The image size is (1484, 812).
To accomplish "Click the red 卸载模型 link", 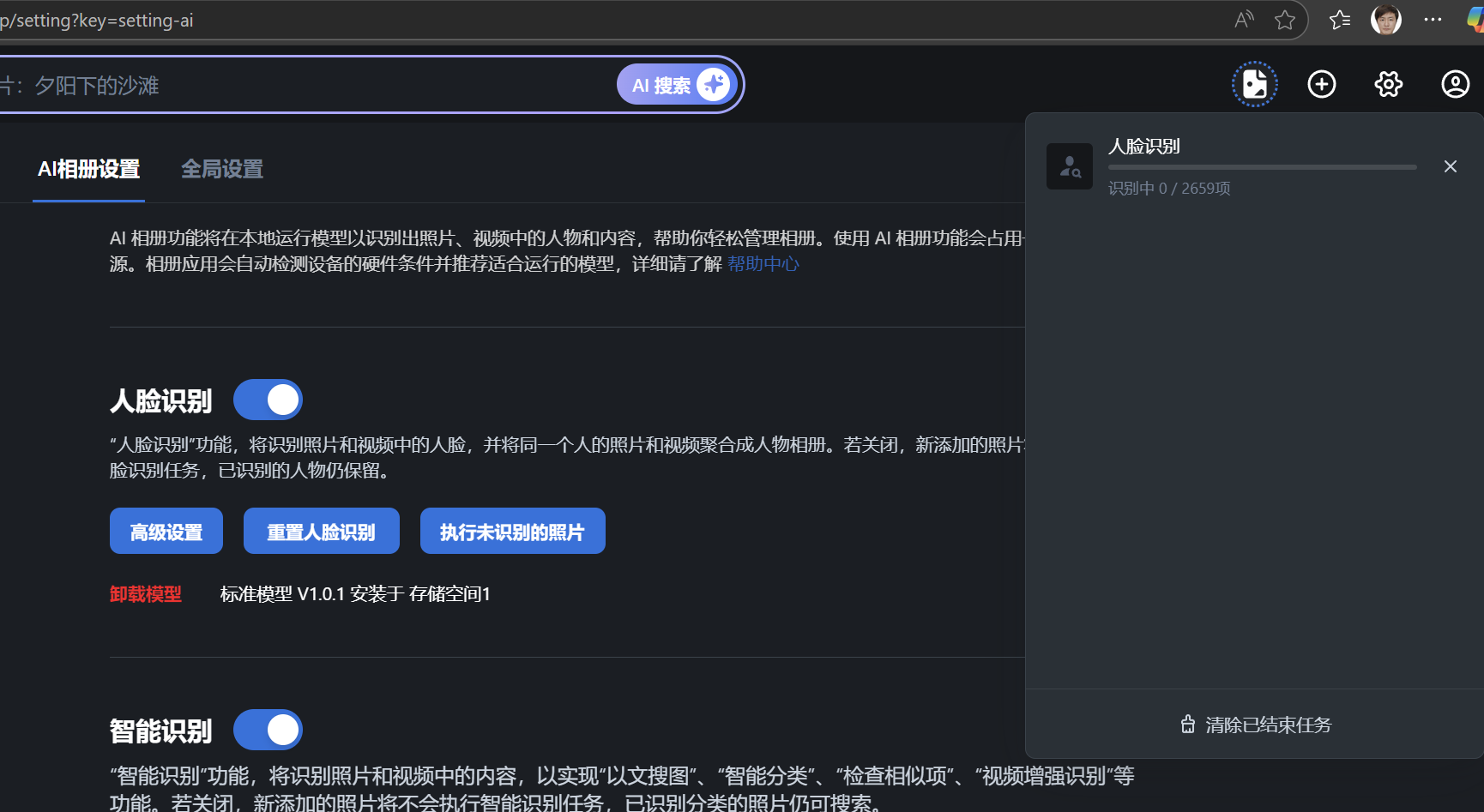I will [x=146, y=594].
